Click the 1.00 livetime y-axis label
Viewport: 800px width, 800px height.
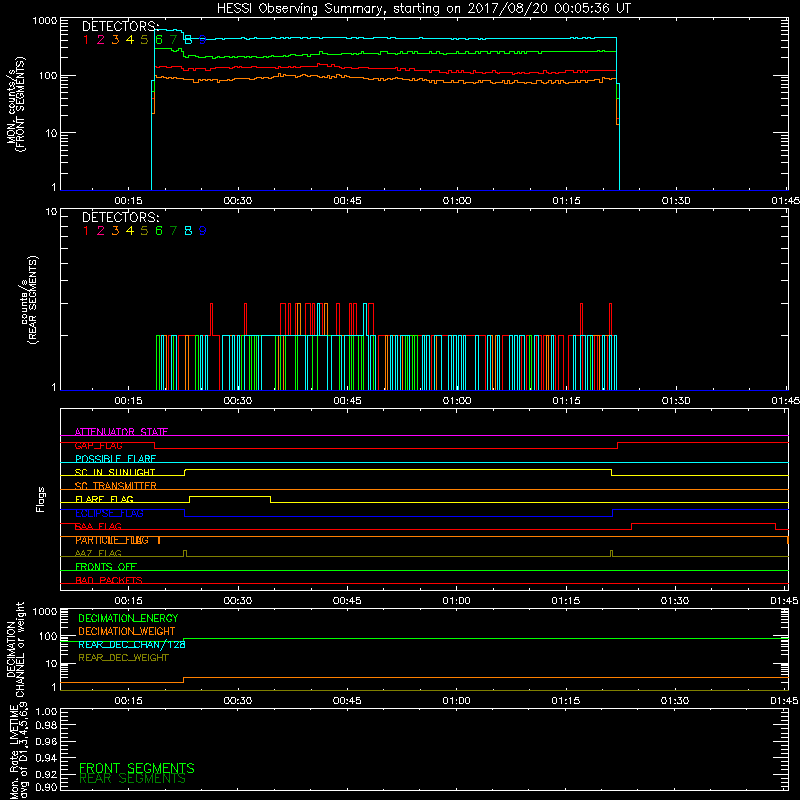(46, 711)
